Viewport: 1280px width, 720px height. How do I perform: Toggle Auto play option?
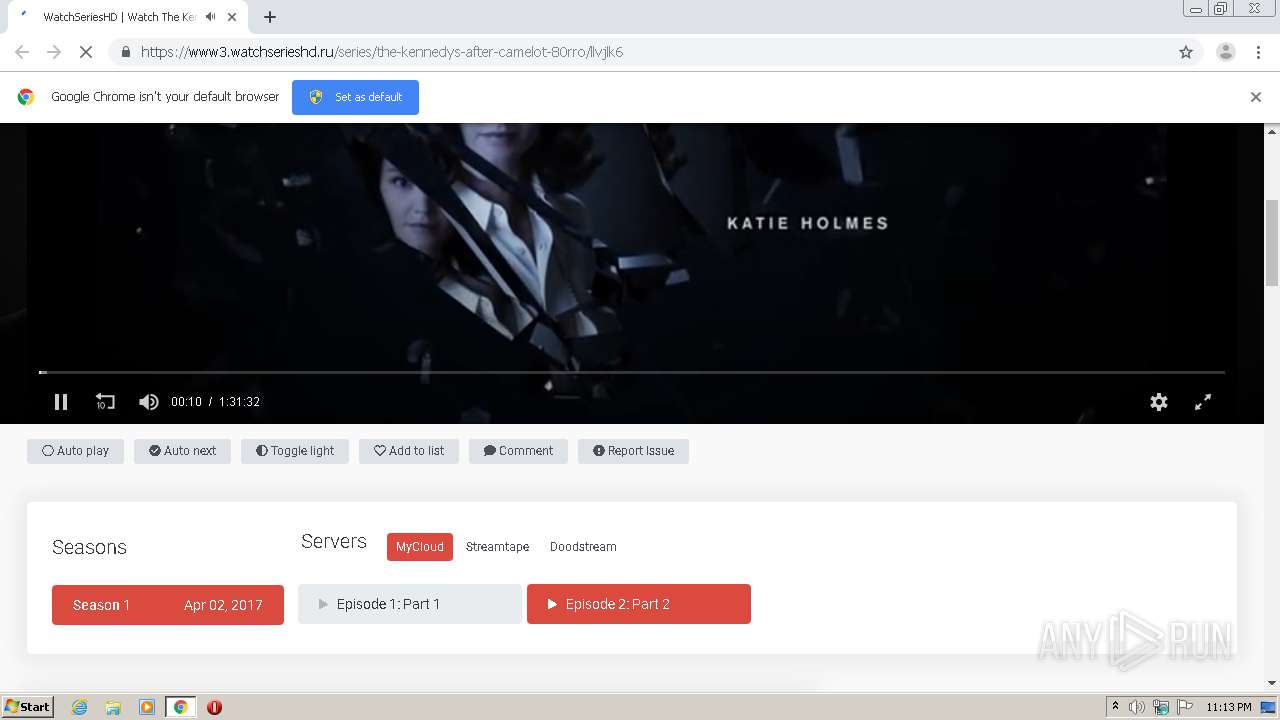pyautogui.click(x=75, y=451)
